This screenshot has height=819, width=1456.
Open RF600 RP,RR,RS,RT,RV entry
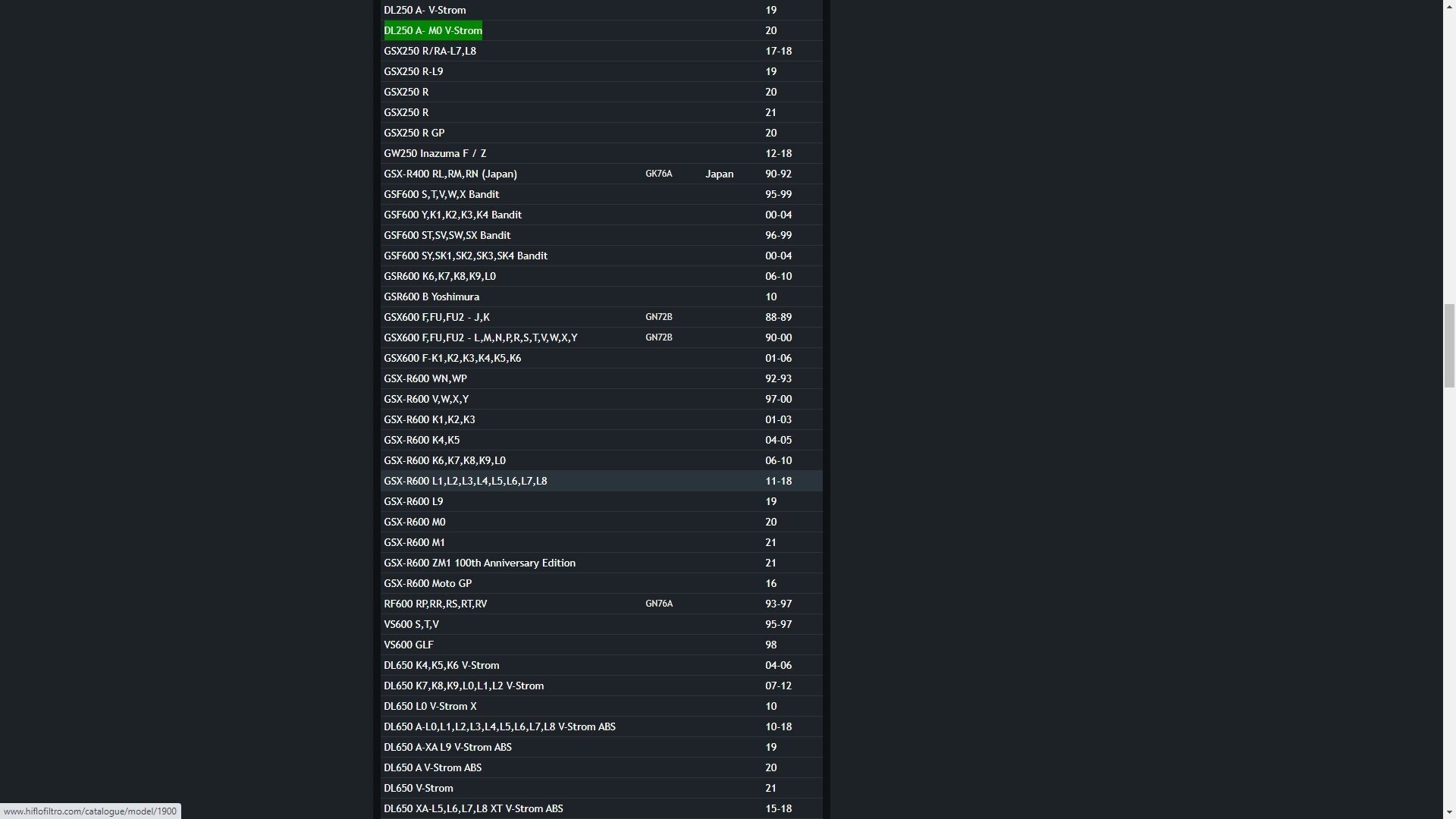(x=435, y=604)
